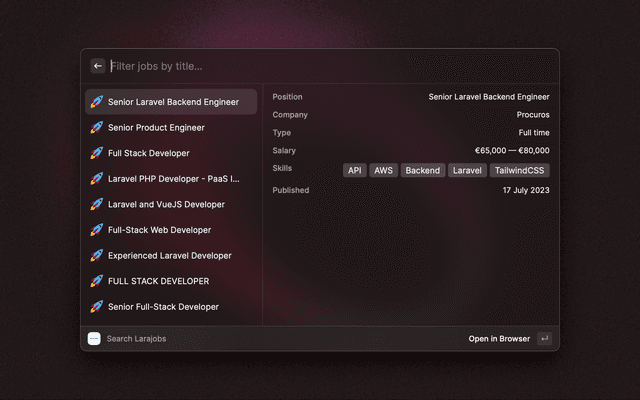Screen dimensions: 640x400
Task: Click rocket icon beside Senior Laravel Backend Engineer
Action: click(x=97, y=102)
